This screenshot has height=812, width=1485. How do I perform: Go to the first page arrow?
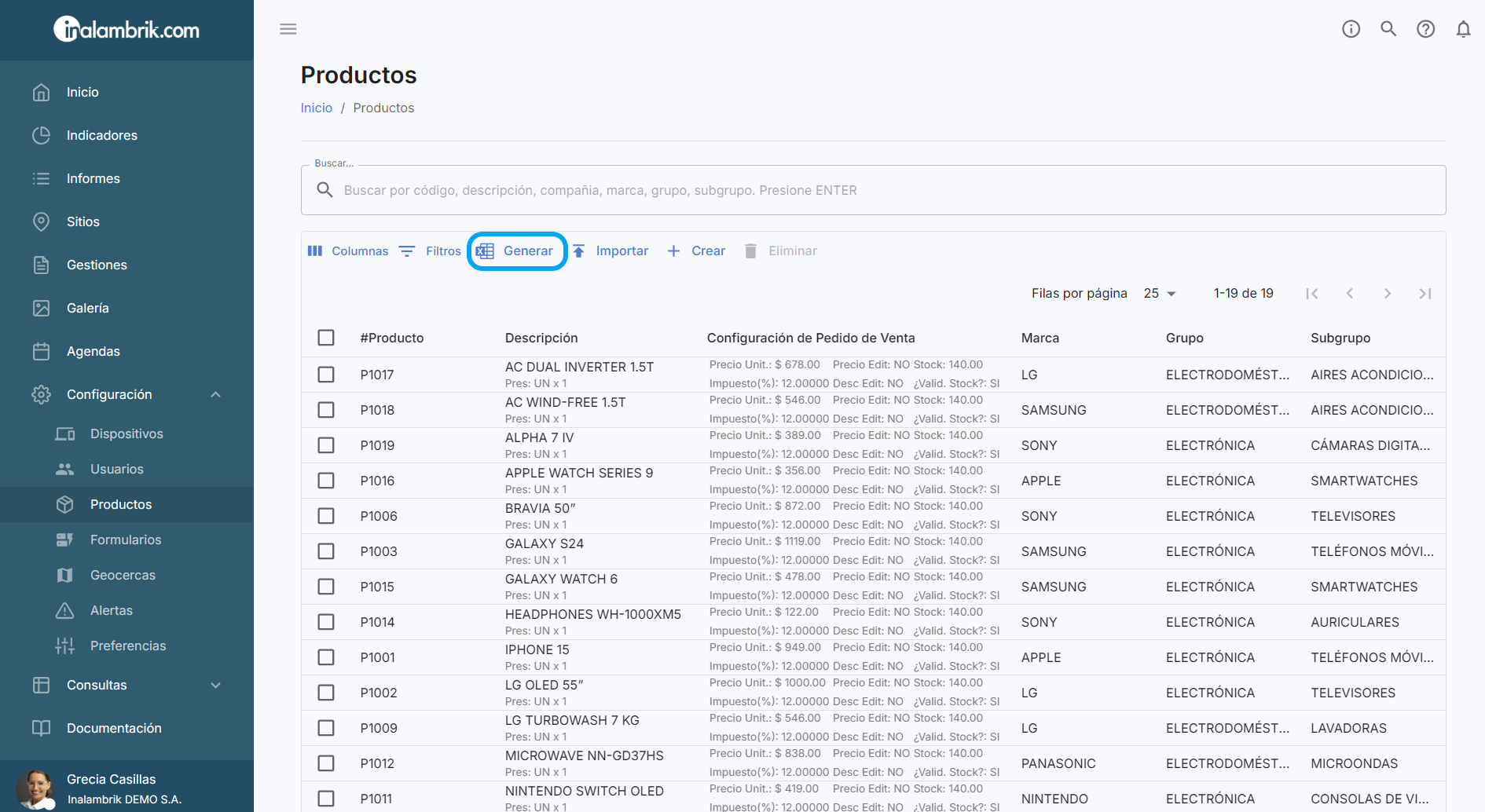click(1312, 293)
